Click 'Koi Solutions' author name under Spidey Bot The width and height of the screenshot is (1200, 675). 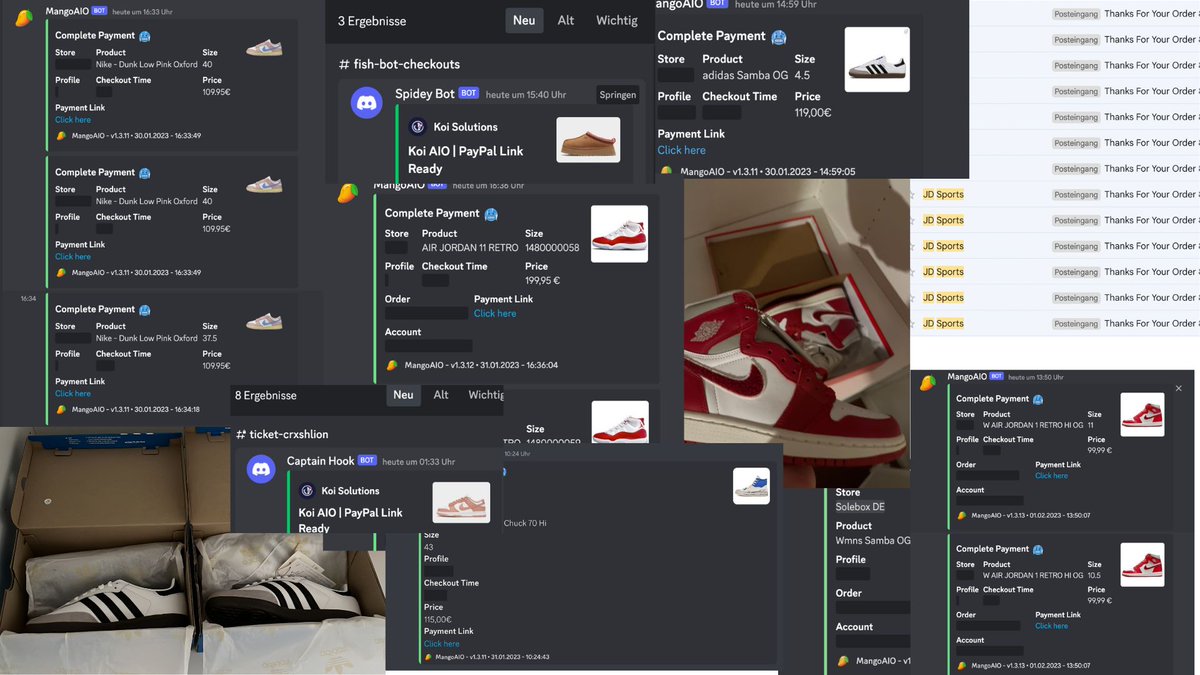click(x=465, y=127)
